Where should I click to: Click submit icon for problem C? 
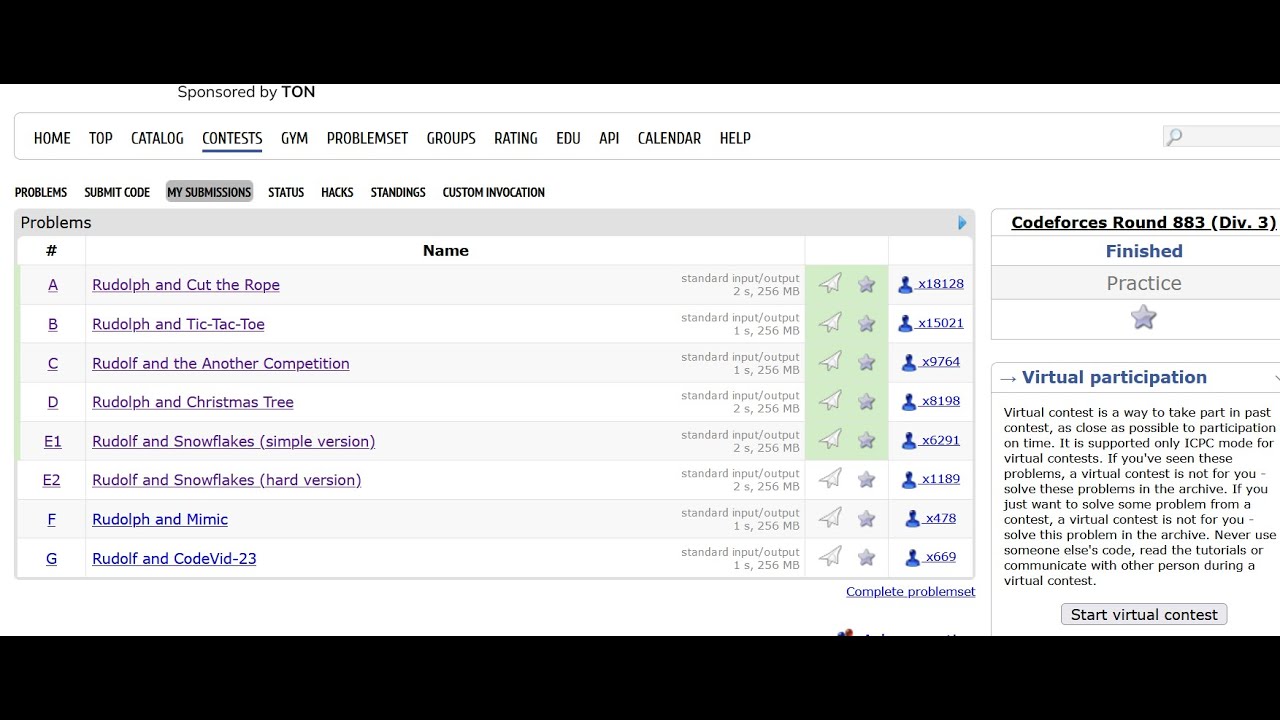[830, 362]
